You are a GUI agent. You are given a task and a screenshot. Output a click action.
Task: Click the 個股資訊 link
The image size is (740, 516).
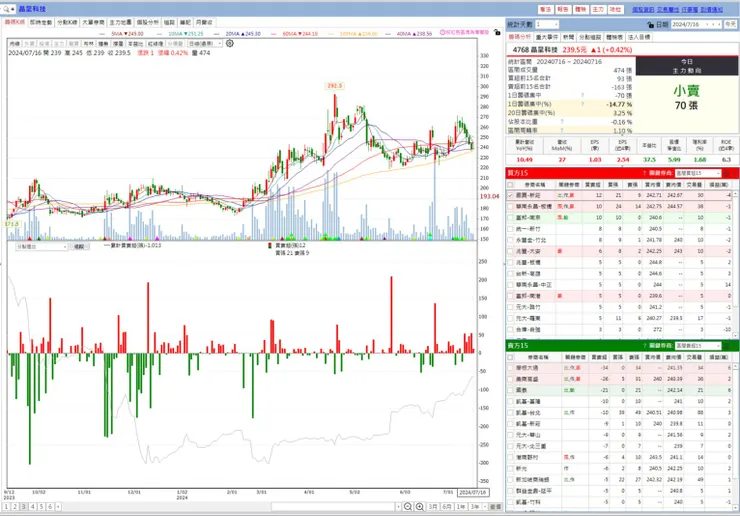(x=643, y=9)
